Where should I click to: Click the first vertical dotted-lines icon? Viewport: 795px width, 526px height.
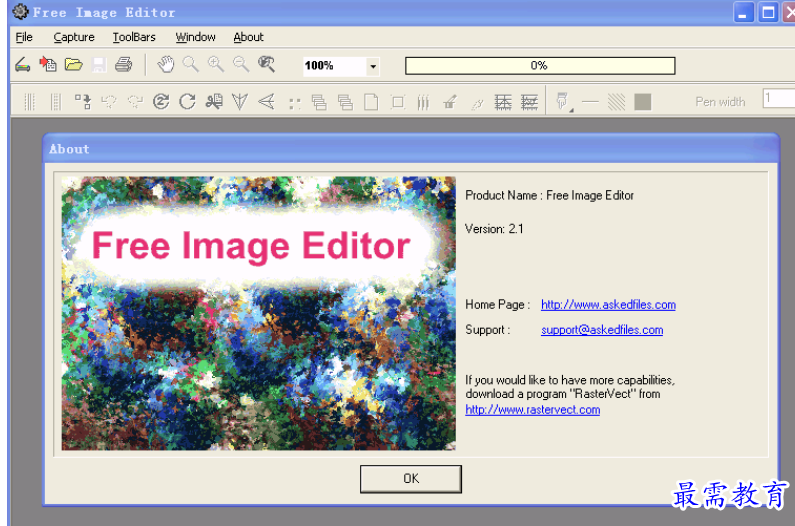click(x=29, y=102)
